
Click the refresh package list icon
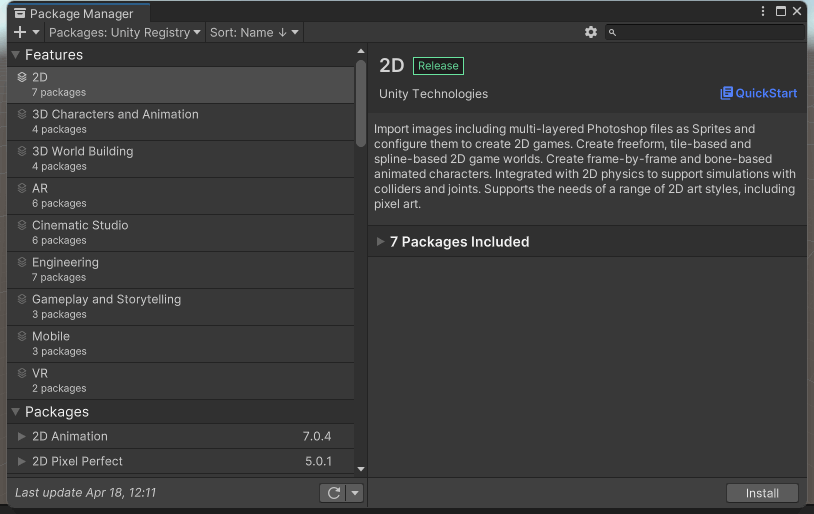[x=333, y=493]
